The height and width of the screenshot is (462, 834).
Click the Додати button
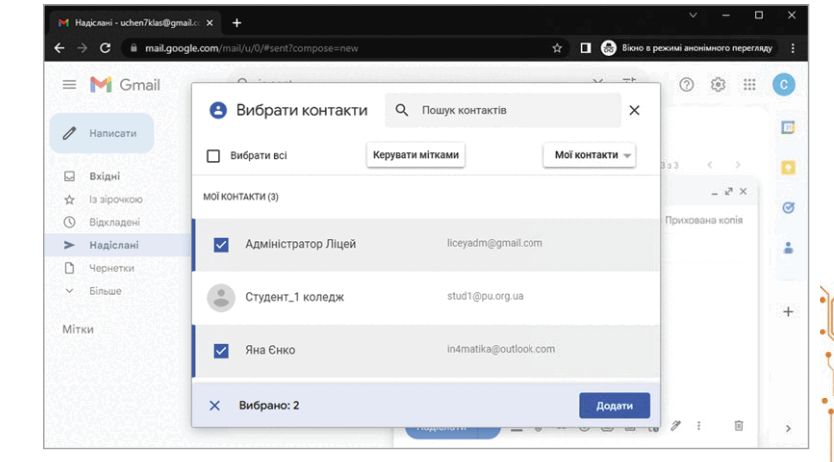[x=614, y=406]
